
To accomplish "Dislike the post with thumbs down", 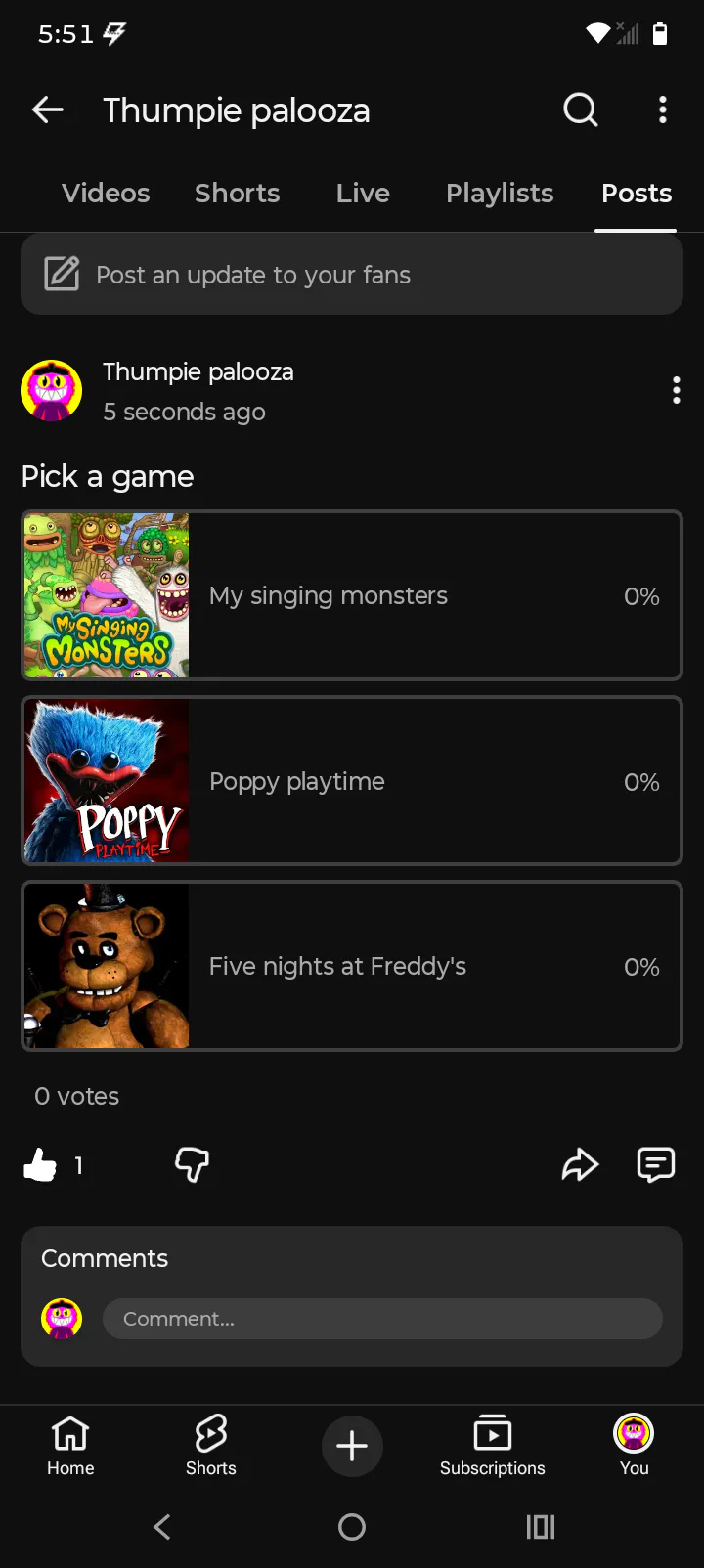I will [192, 1164].
